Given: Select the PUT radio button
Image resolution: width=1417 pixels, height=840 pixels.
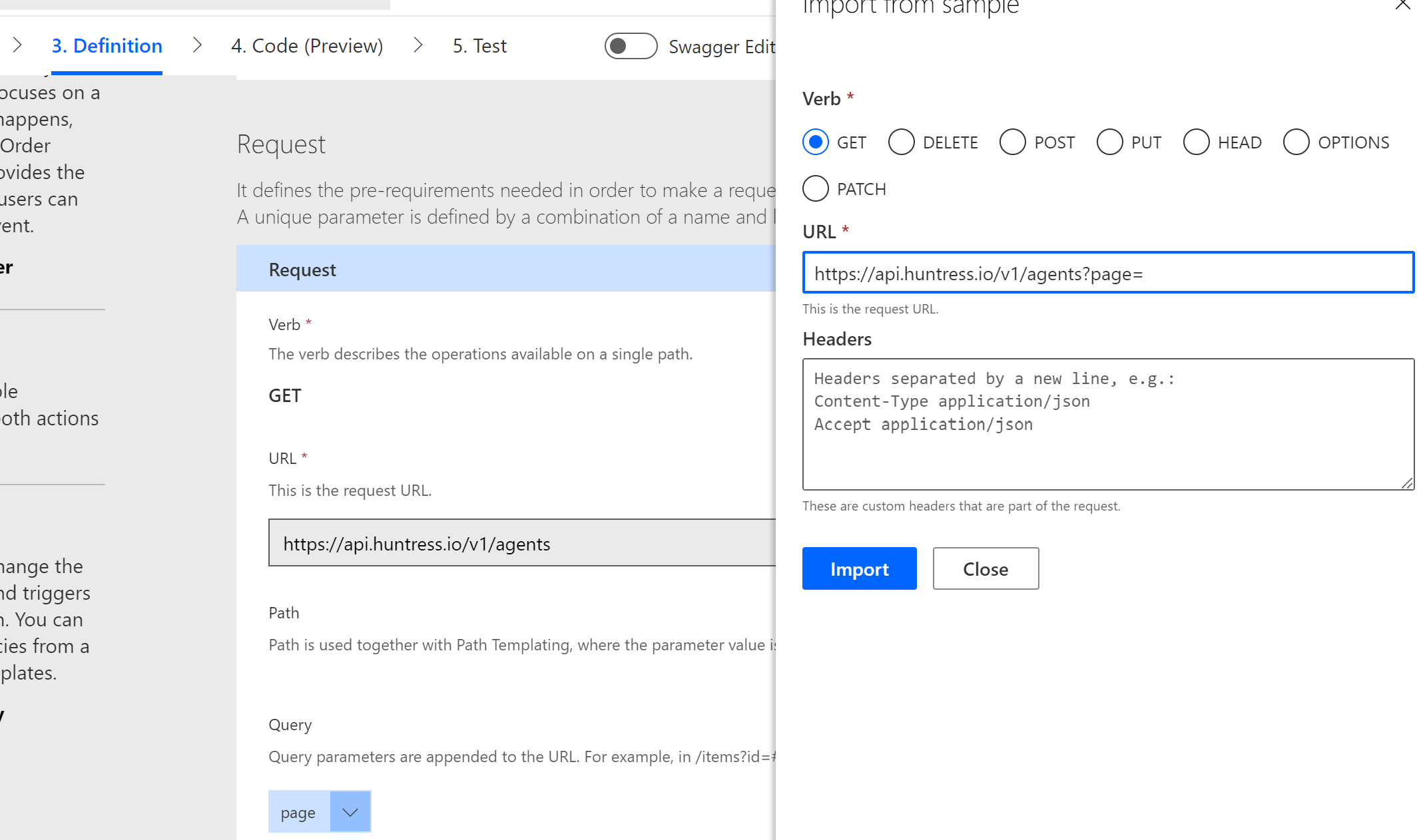Looking at the screenshot, I should 1110,142.
